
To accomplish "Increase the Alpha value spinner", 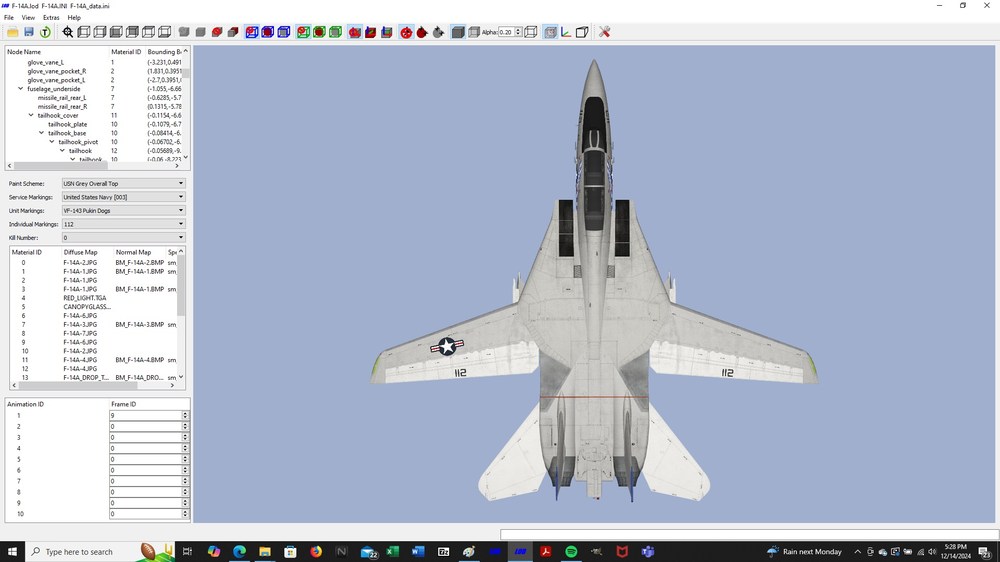I will coord(518,29).
